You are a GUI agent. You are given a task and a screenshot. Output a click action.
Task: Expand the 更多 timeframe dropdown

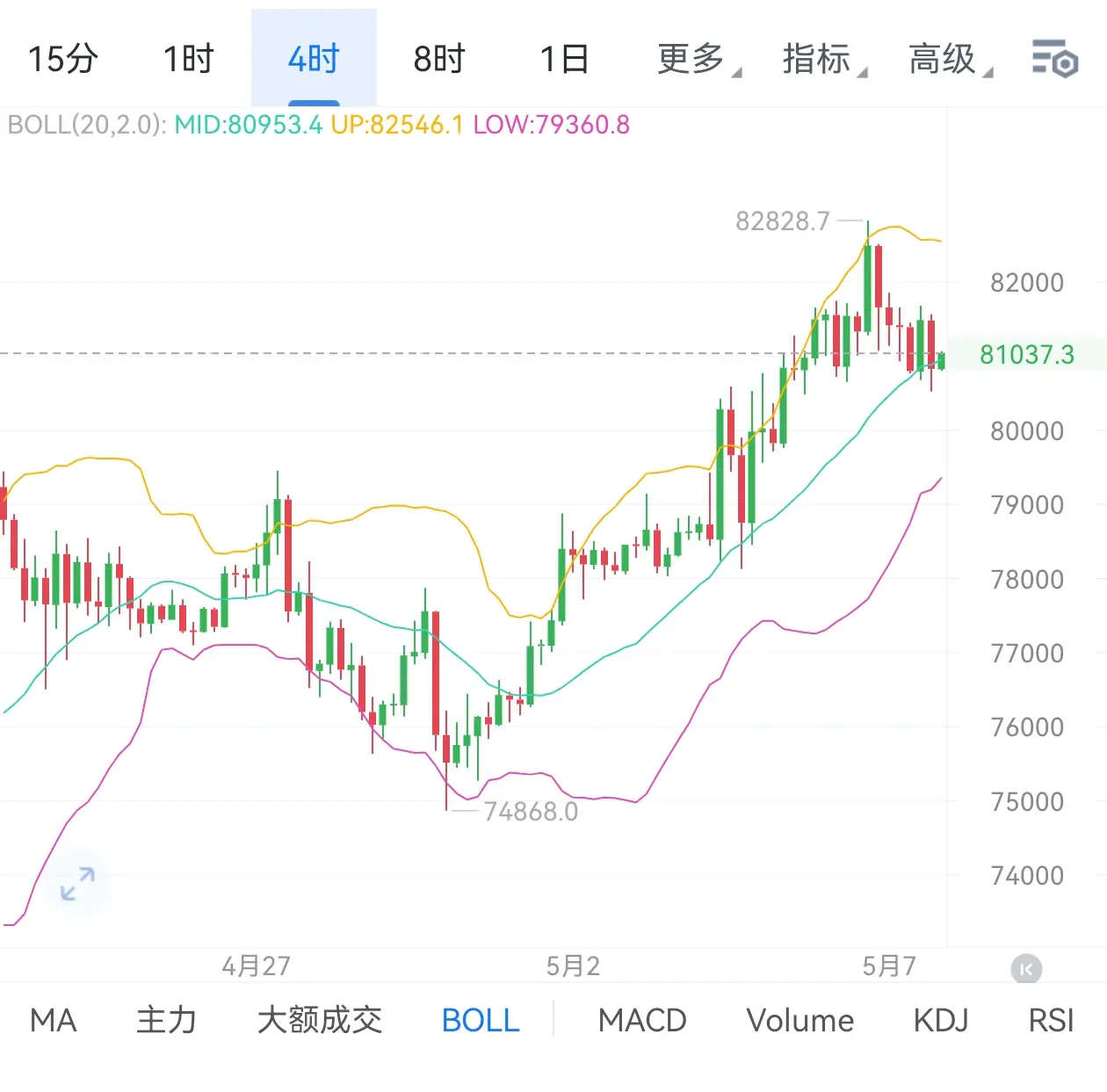coord(698,59)
